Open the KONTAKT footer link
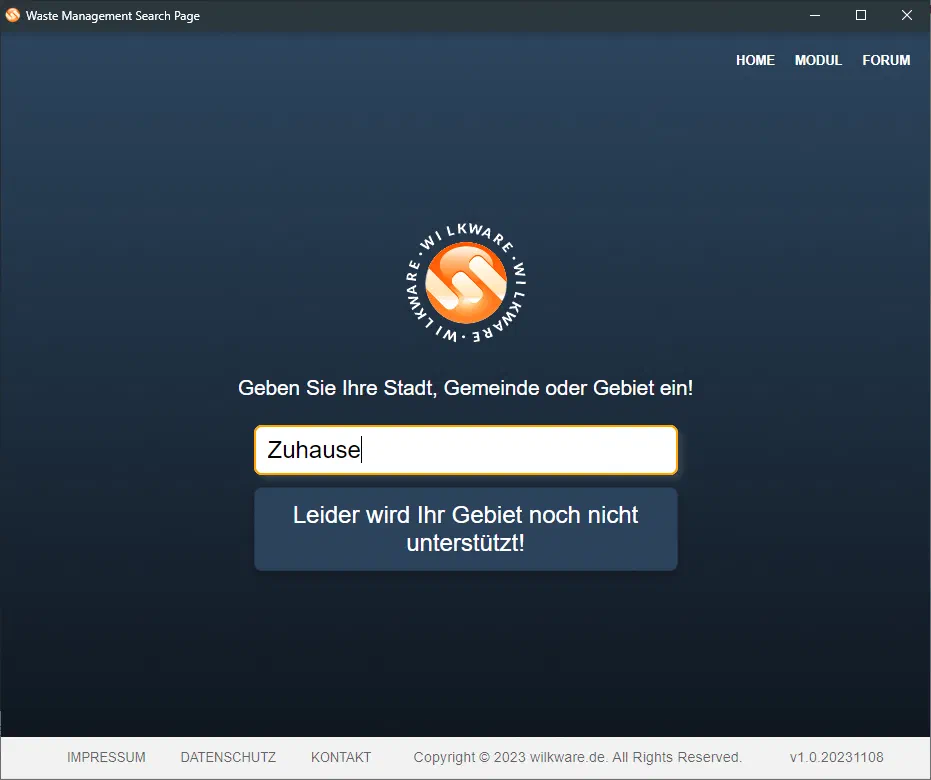This screenshot has width=931, height=780. [341, 757]
